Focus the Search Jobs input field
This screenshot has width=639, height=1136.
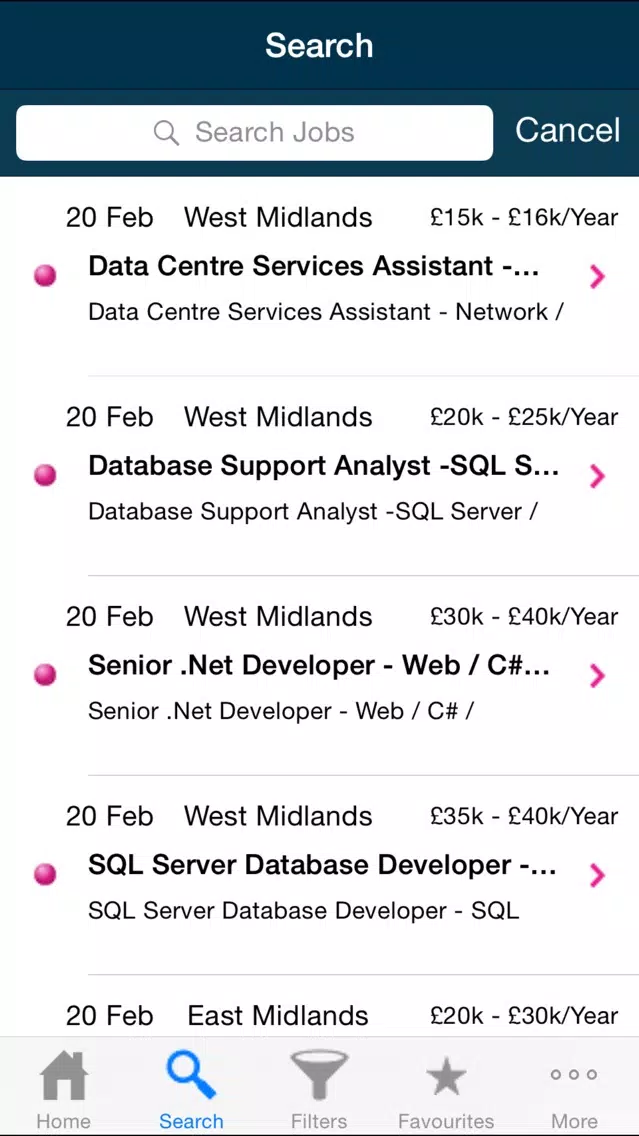click(254, 133)
